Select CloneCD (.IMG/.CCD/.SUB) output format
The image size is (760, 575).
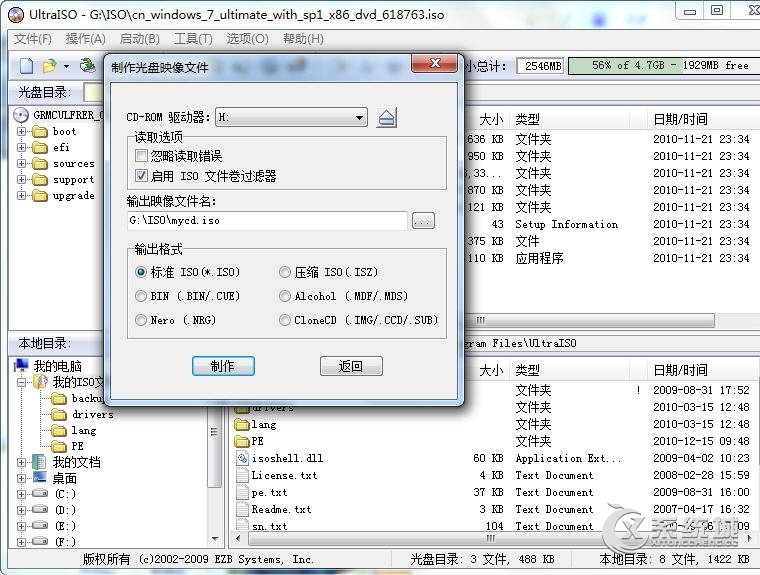pyautogui.click(x=285, y=320)
